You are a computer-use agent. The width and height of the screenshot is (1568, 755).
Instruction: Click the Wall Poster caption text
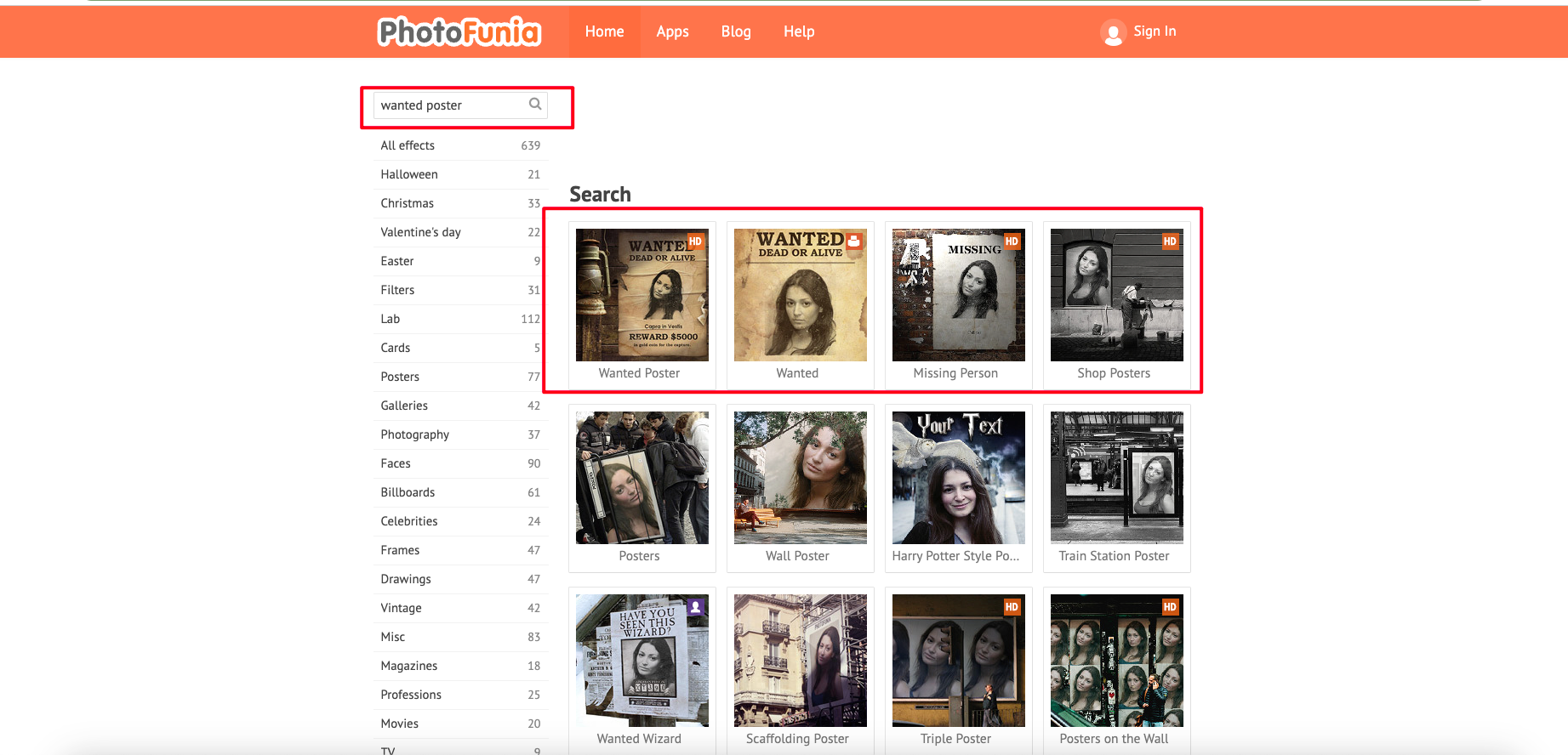[797, 556]
